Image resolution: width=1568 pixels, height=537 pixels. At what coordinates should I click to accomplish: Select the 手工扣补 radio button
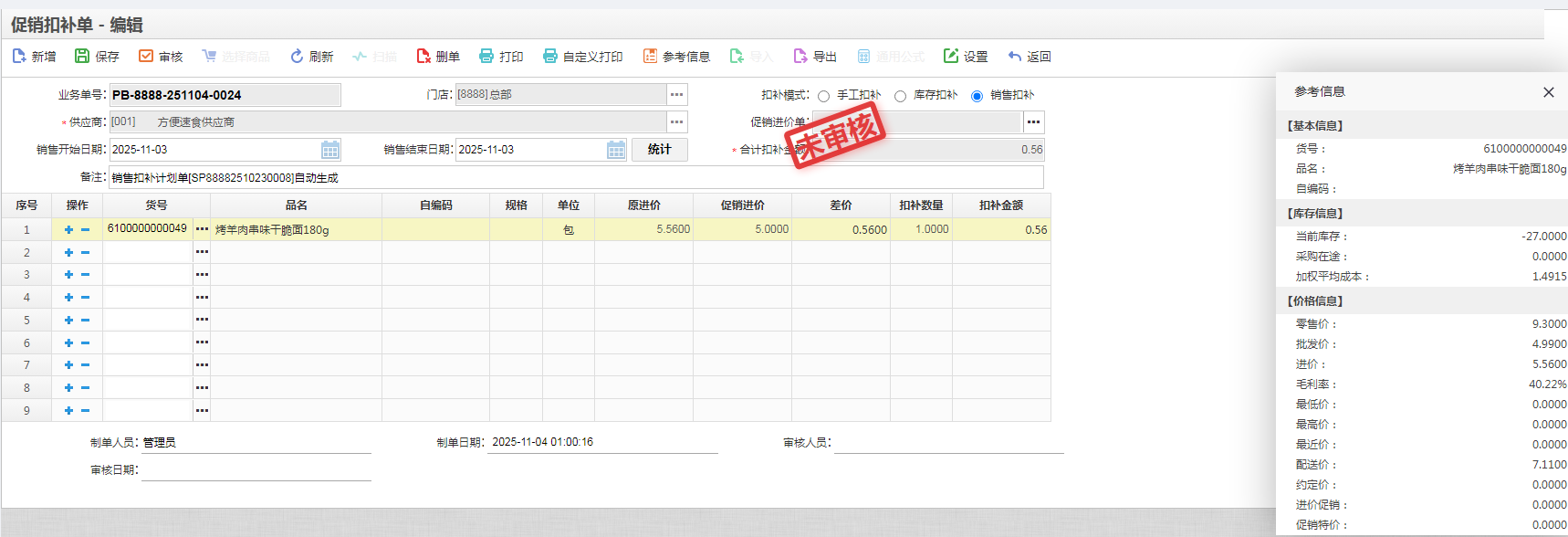[824, 96]
